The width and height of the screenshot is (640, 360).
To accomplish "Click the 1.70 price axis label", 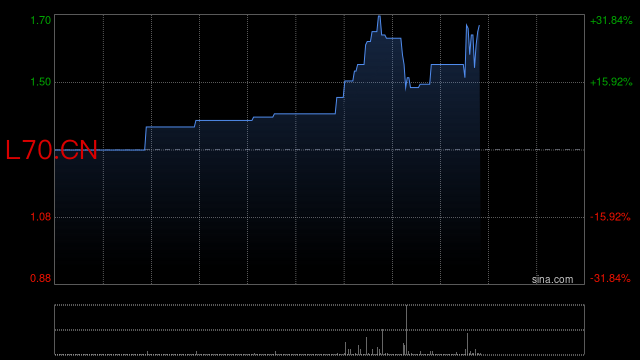I will 41,20.
